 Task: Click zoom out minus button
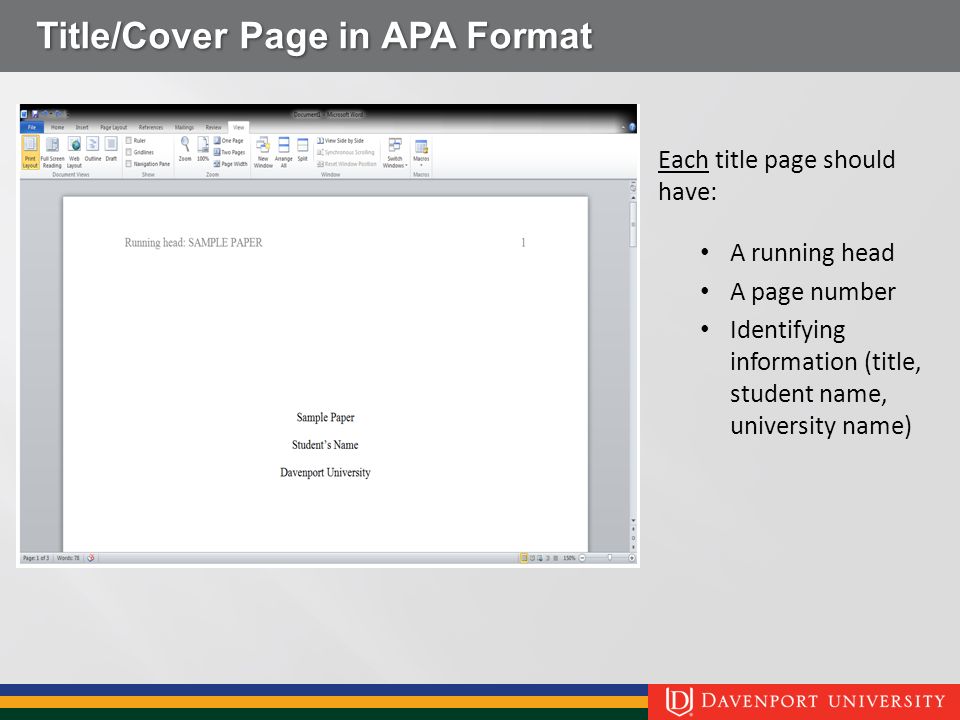pos(582,558)
